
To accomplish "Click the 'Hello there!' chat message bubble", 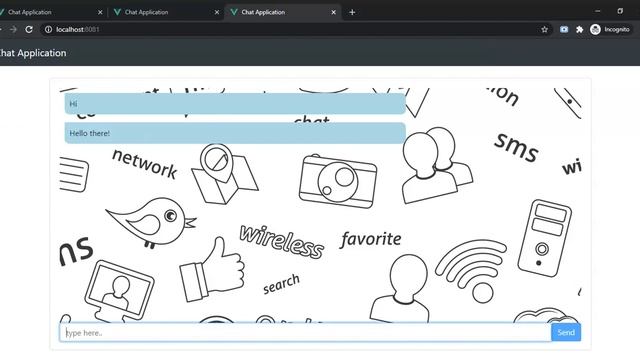I will [x=235, y=133].
